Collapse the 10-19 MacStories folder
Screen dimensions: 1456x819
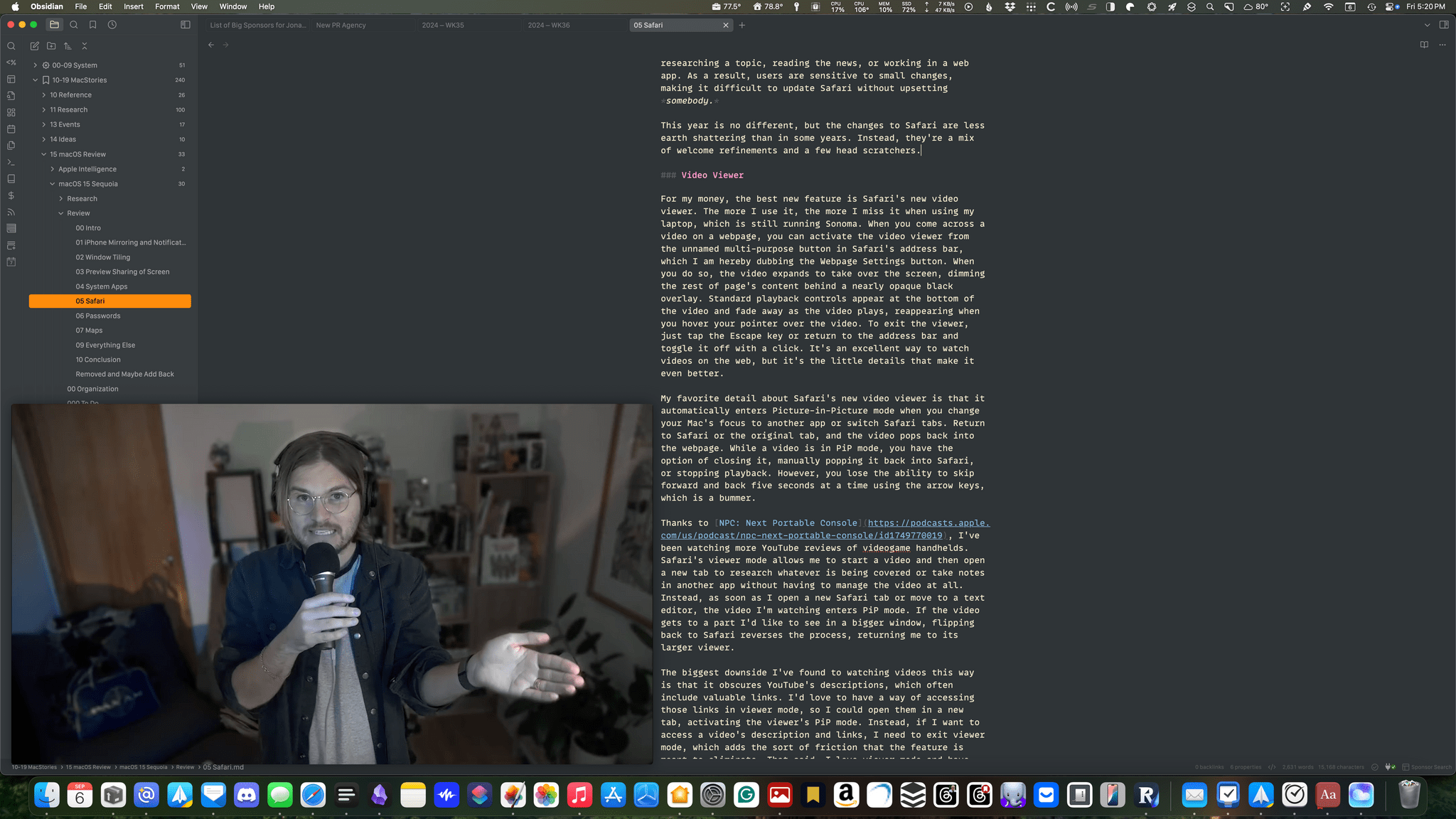tap(110, 80)
